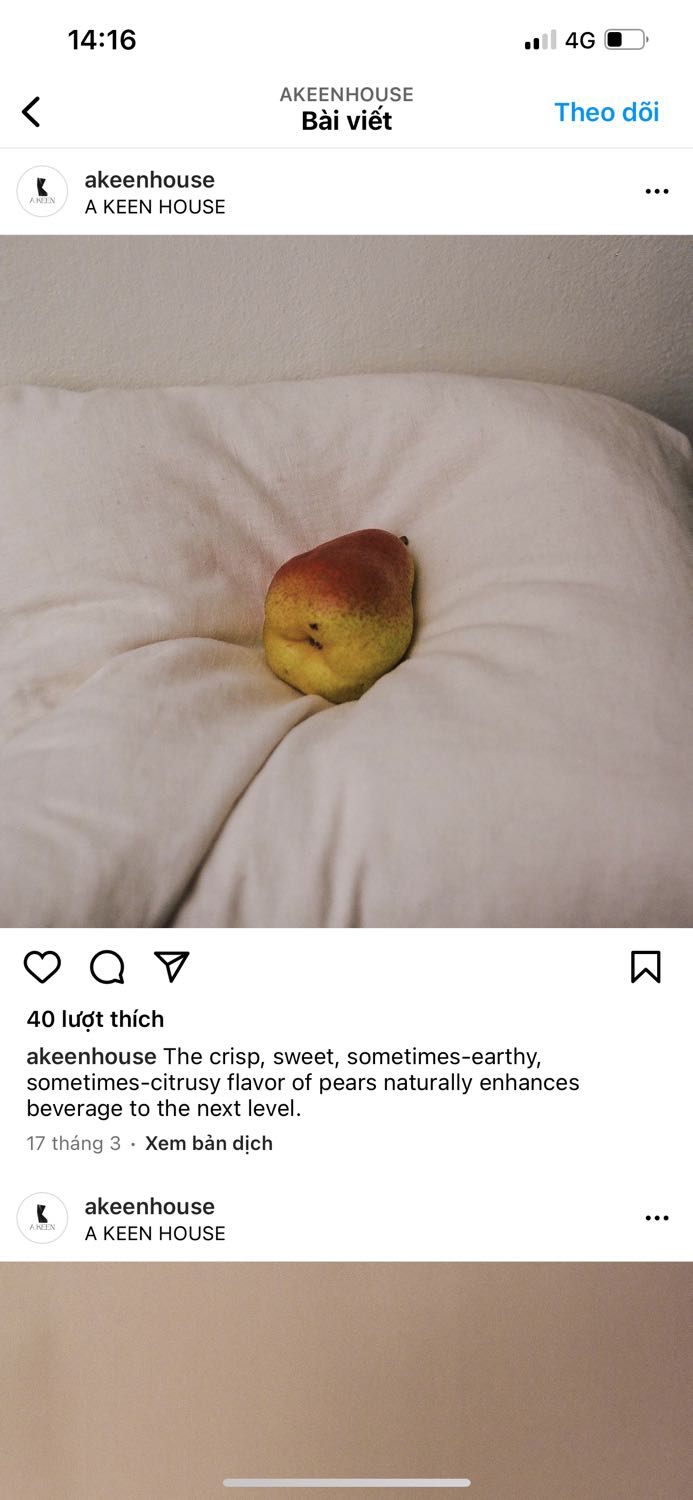Open akeenhouse username in the caption

[x=91, y=1056]
